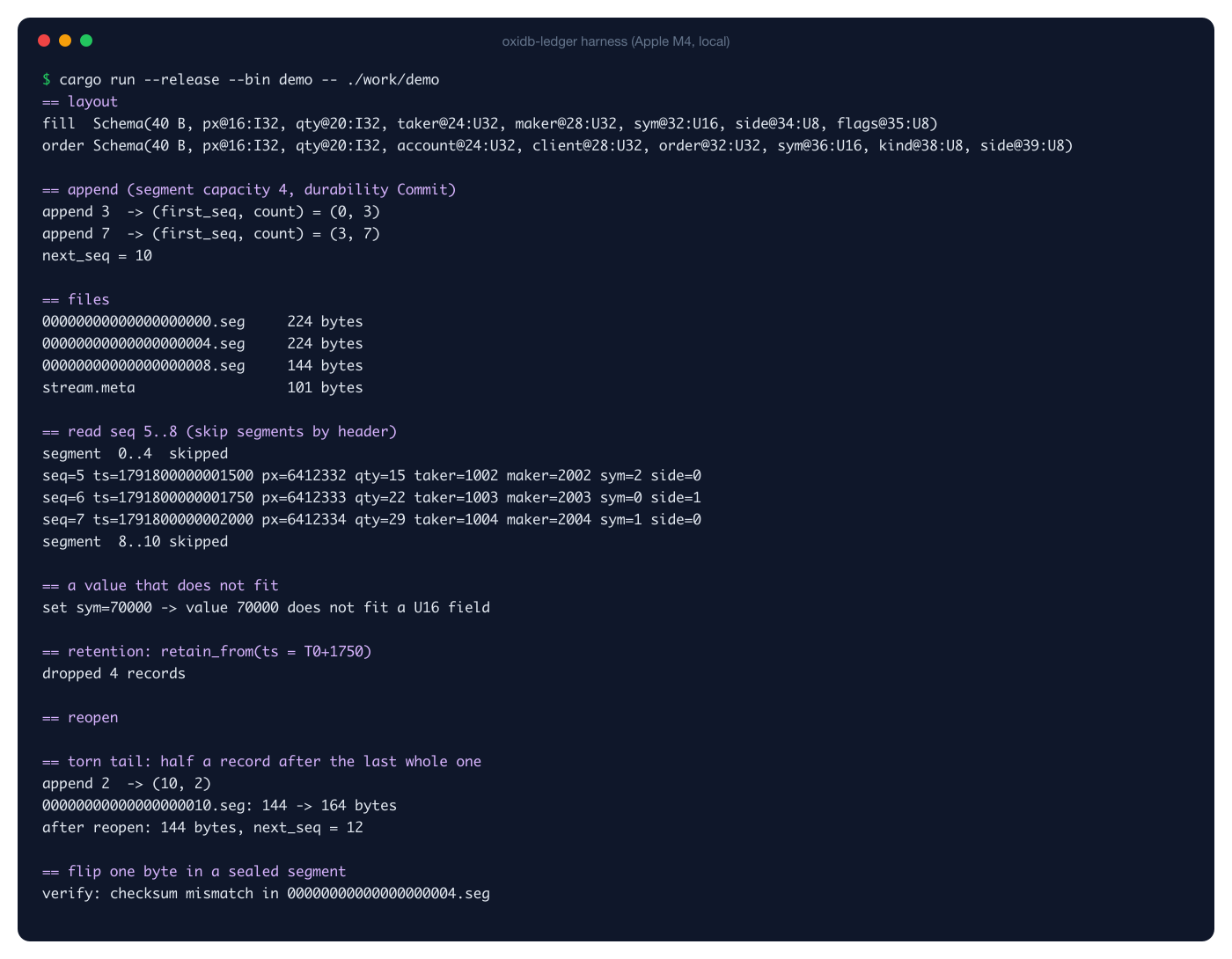Click the order Schema layout line
The width and height of the screenshot is (1232, 959).
click(558, 146)
